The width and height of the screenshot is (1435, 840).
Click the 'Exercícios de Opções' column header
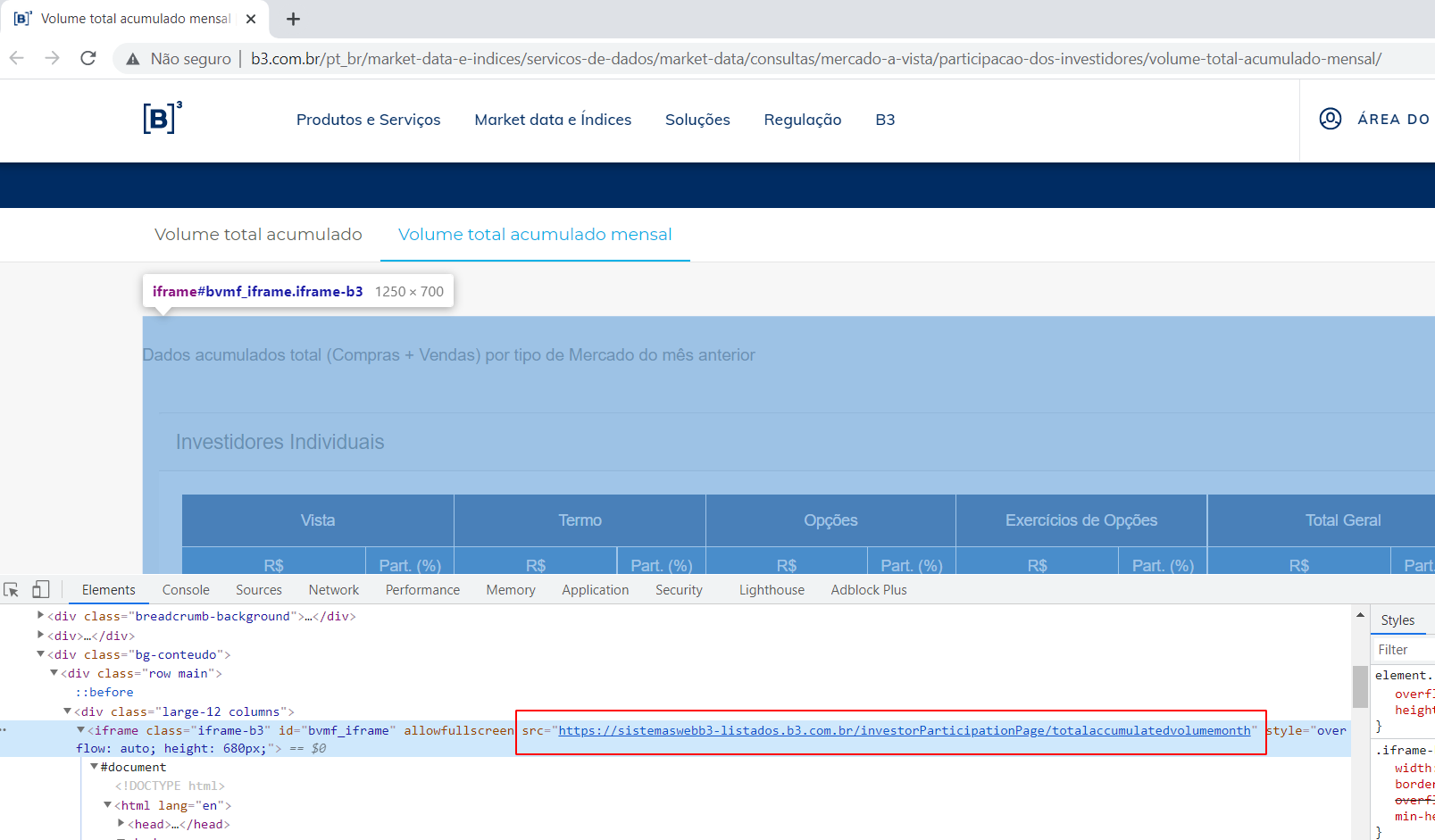tap(1081, 520)
